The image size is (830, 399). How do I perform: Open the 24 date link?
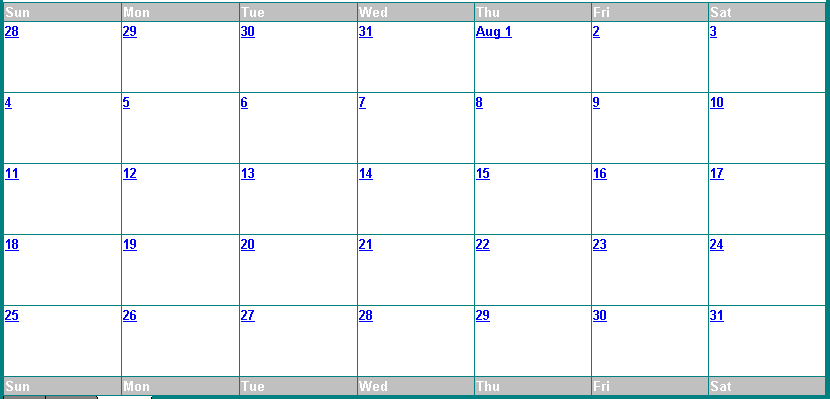click(717, 244)
